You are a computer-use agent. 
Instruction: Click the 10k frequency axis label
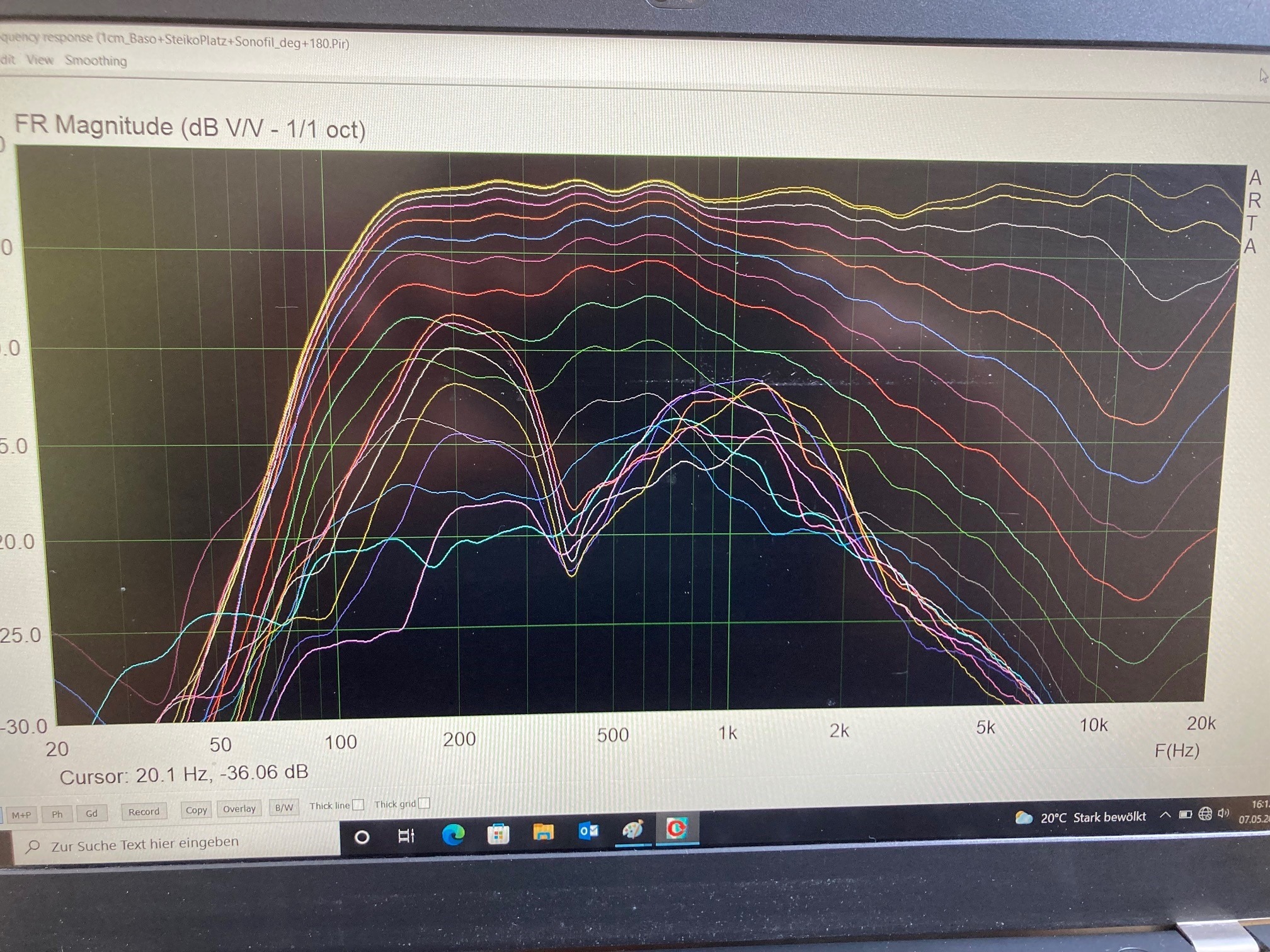pyautogui.click(x=1094, y=725)
